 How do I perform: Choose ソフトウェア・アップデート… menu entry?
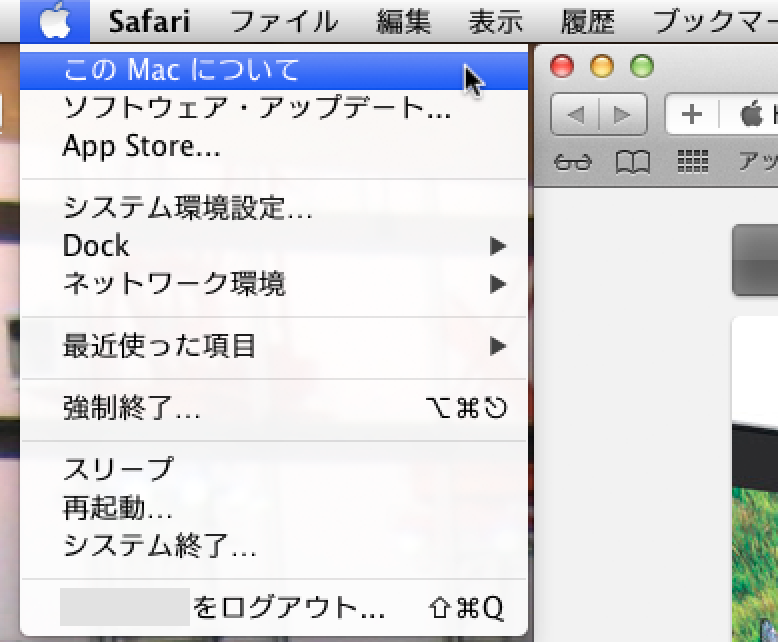point(273,108)
